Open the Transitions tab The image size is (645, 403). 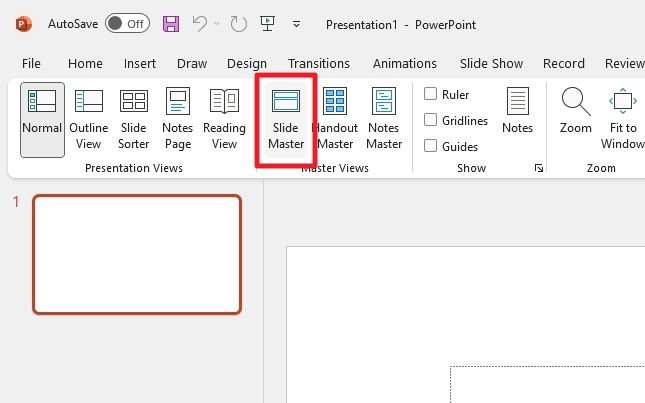pos(319,64)
